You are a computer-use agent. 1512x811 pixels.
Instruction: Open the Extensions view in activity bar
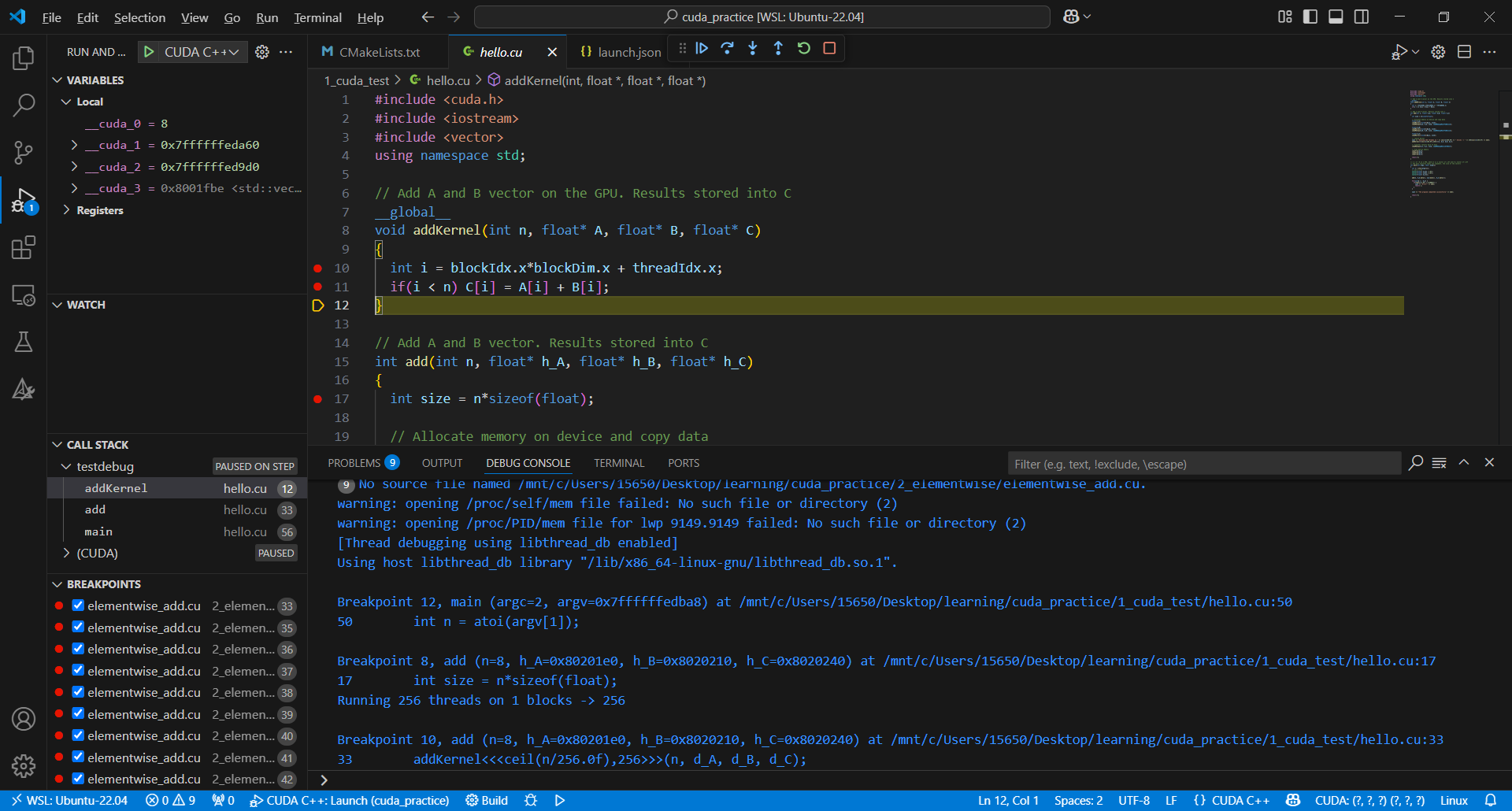(24, 248)
